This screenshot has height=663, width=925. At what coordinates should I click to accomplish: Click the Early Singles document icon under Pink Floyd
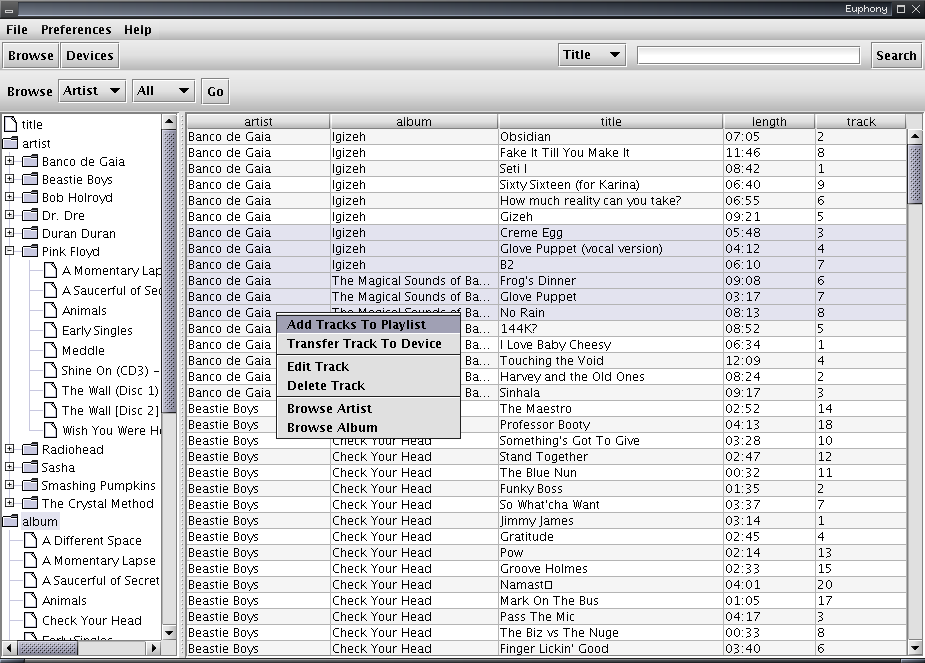(51, 330)
